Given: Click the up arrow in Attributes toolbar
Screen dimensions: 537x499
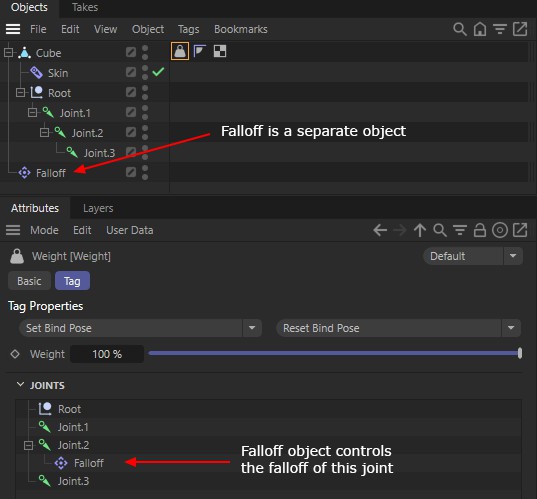Looking at the screenshot, I should [420, 230].
